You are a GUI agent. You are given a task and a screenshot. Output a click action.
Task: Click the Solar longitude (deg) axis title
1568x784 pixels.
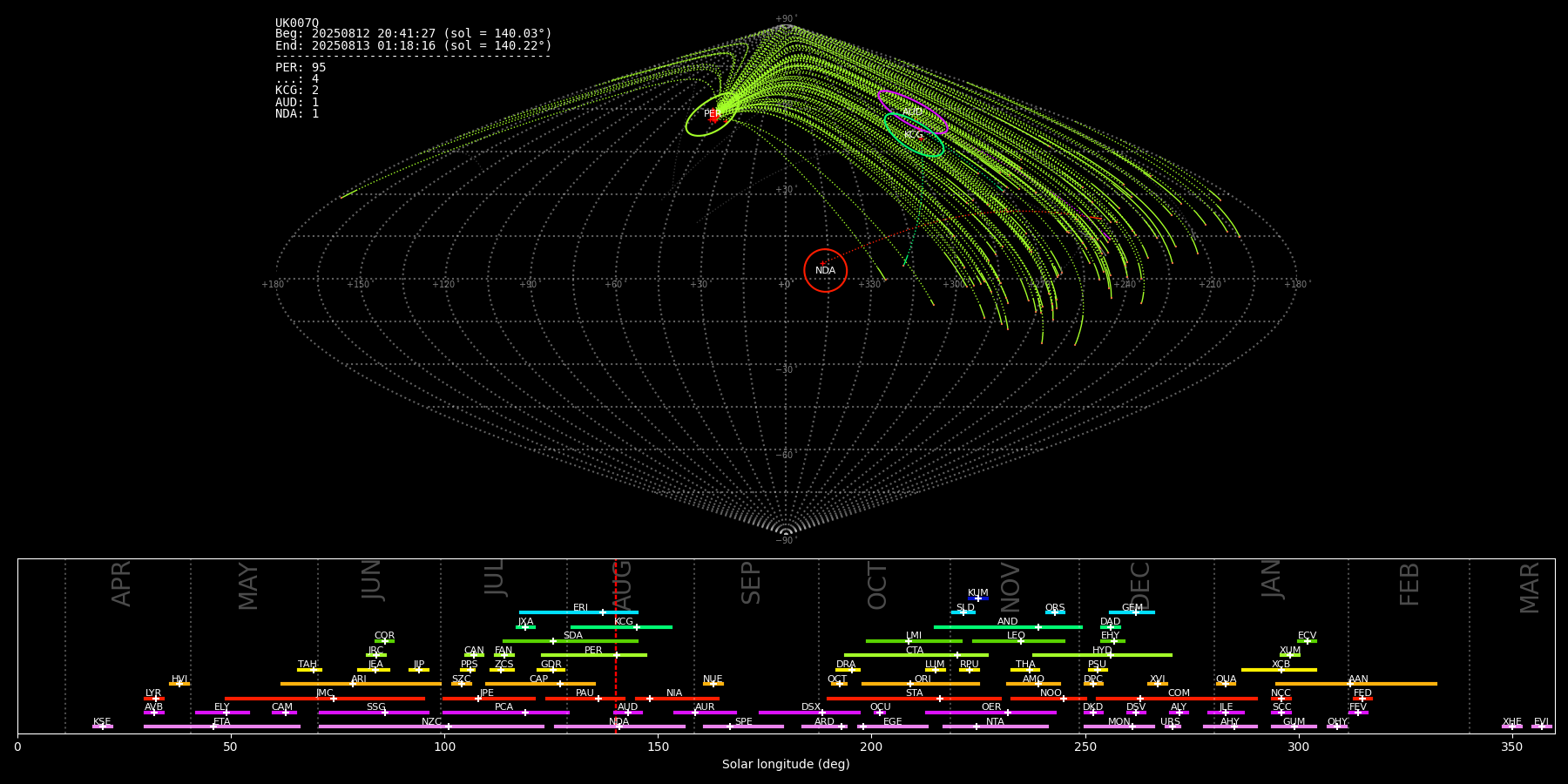coord(786,765)
